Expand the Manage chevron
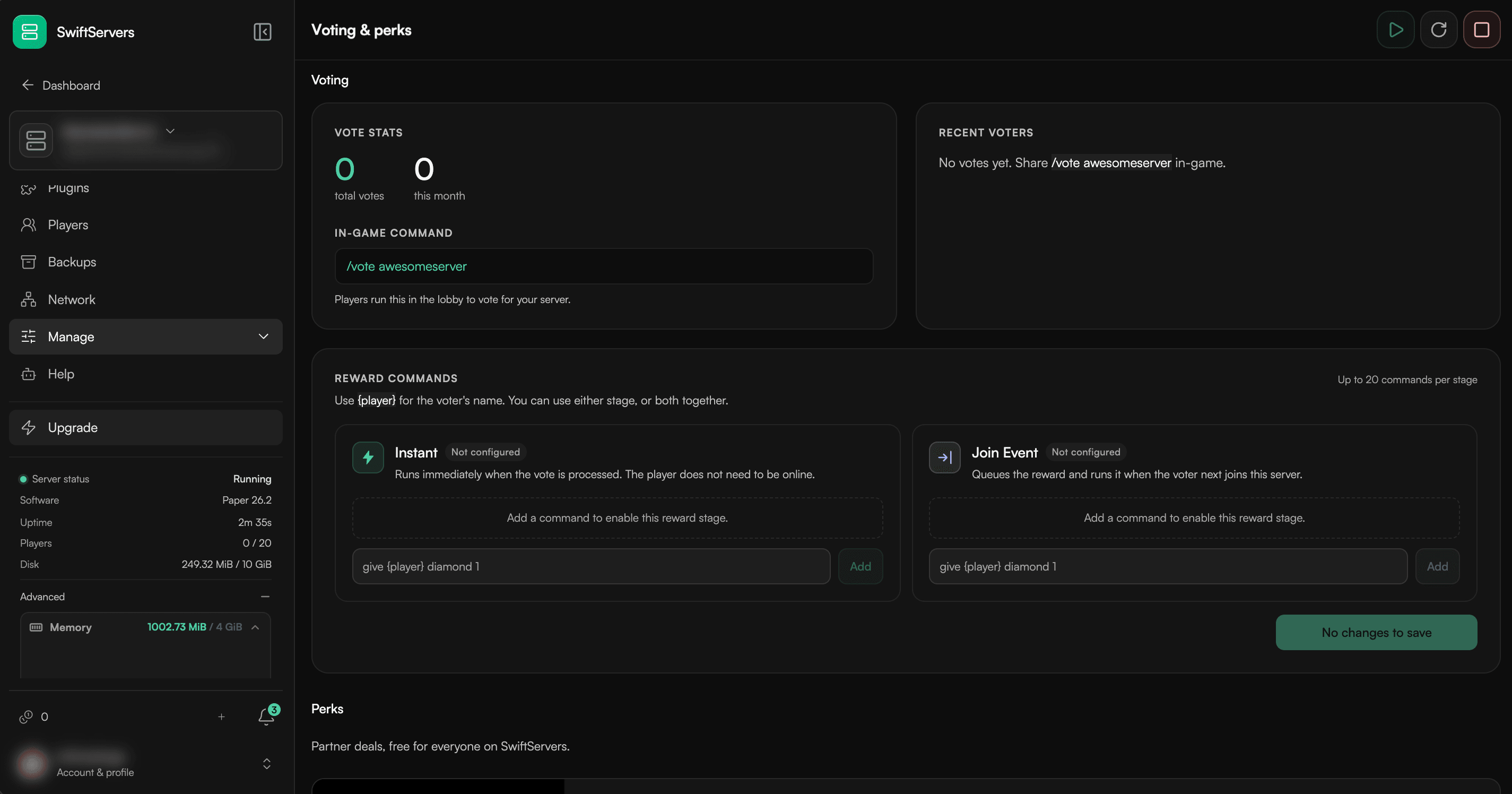The width and height of the screenshot is (1512, 794). pyautogui.click(x=264, y=336)
